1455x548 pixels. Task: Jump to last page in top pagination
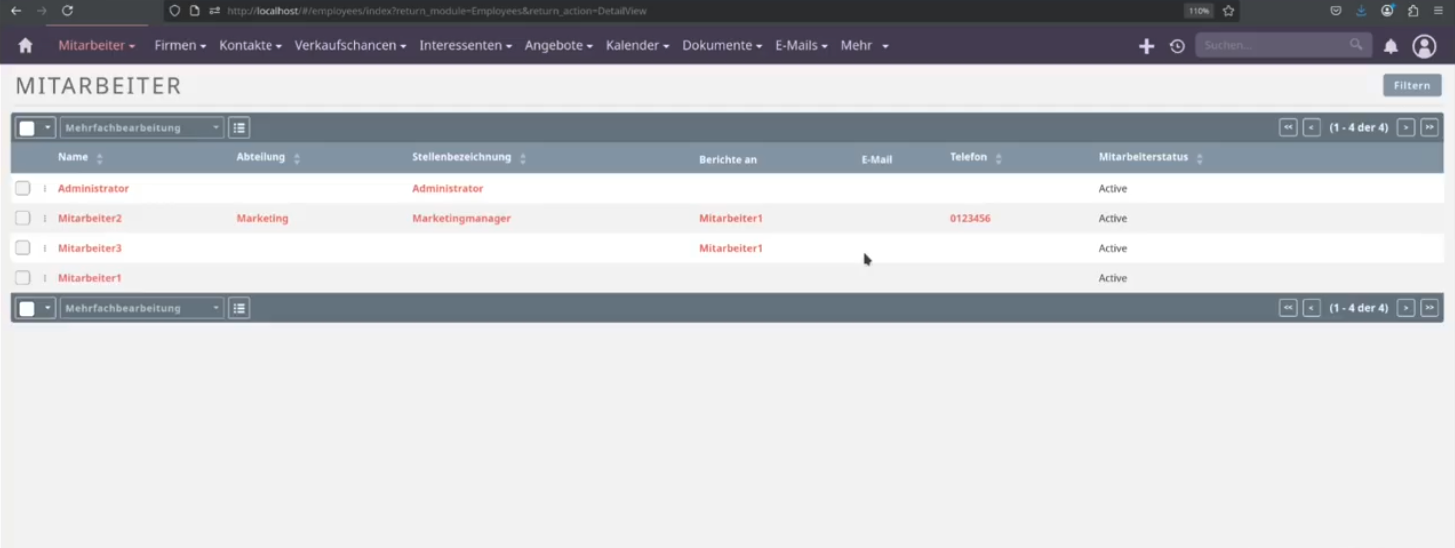tap(1430, 128)
